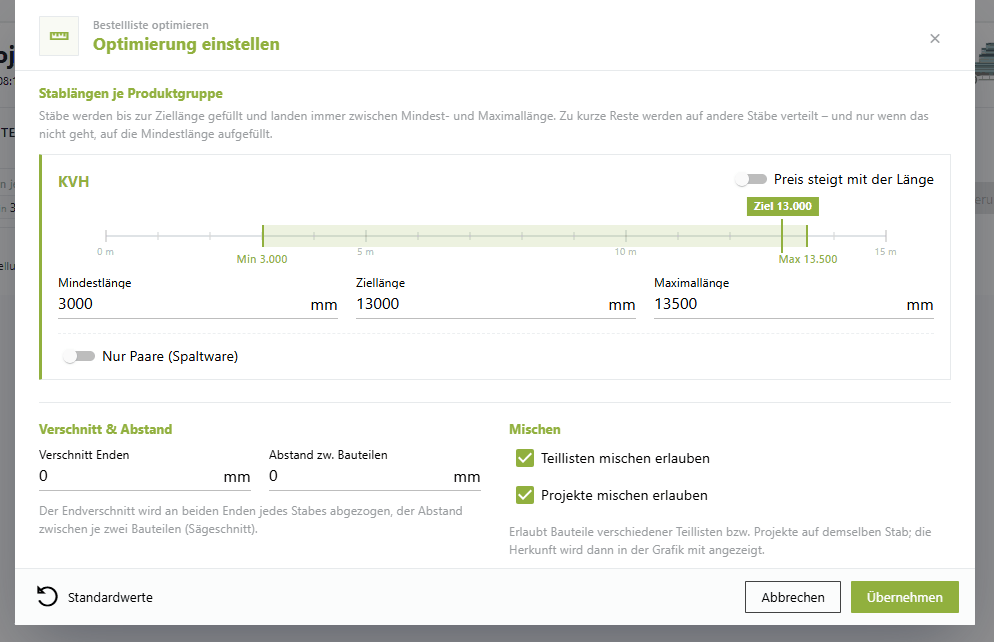Click the Standardwerte reset arrow icon
This screenshot has width=994, height=642.
pos(47,596)
